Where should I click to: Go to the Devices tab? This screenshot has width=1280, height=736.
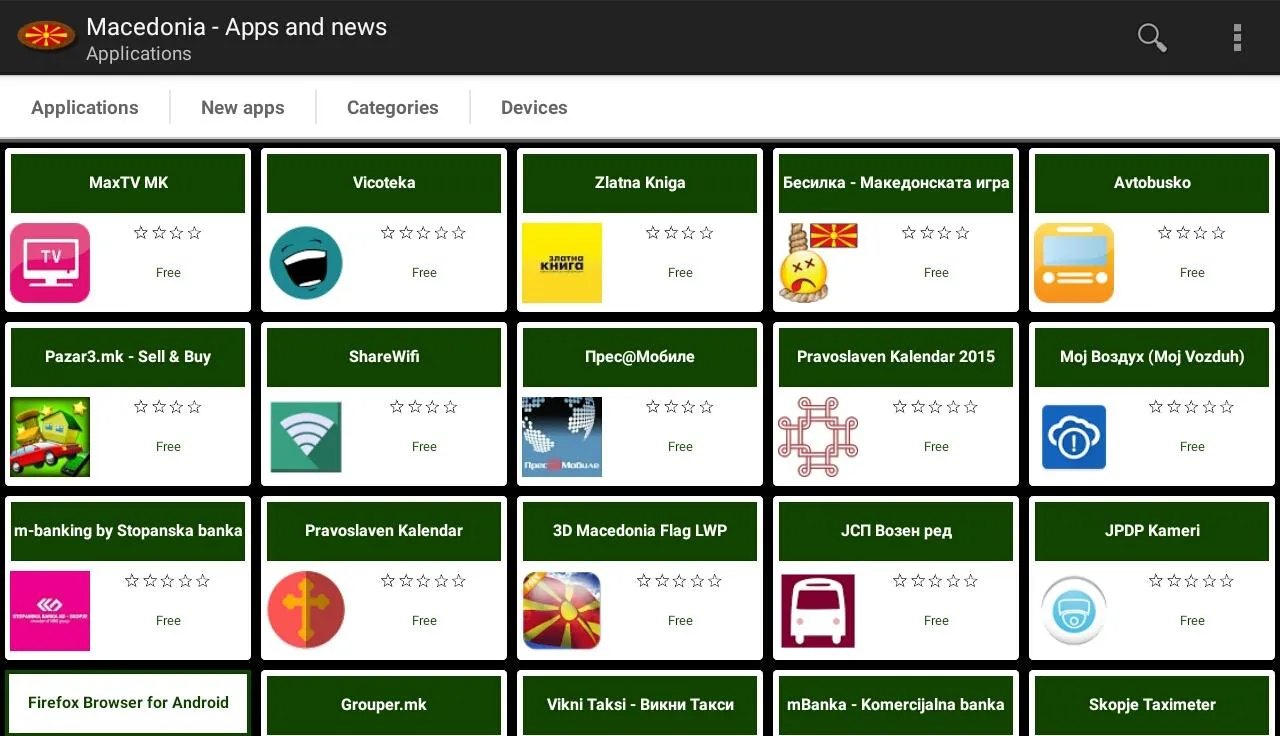coord(534,108)
